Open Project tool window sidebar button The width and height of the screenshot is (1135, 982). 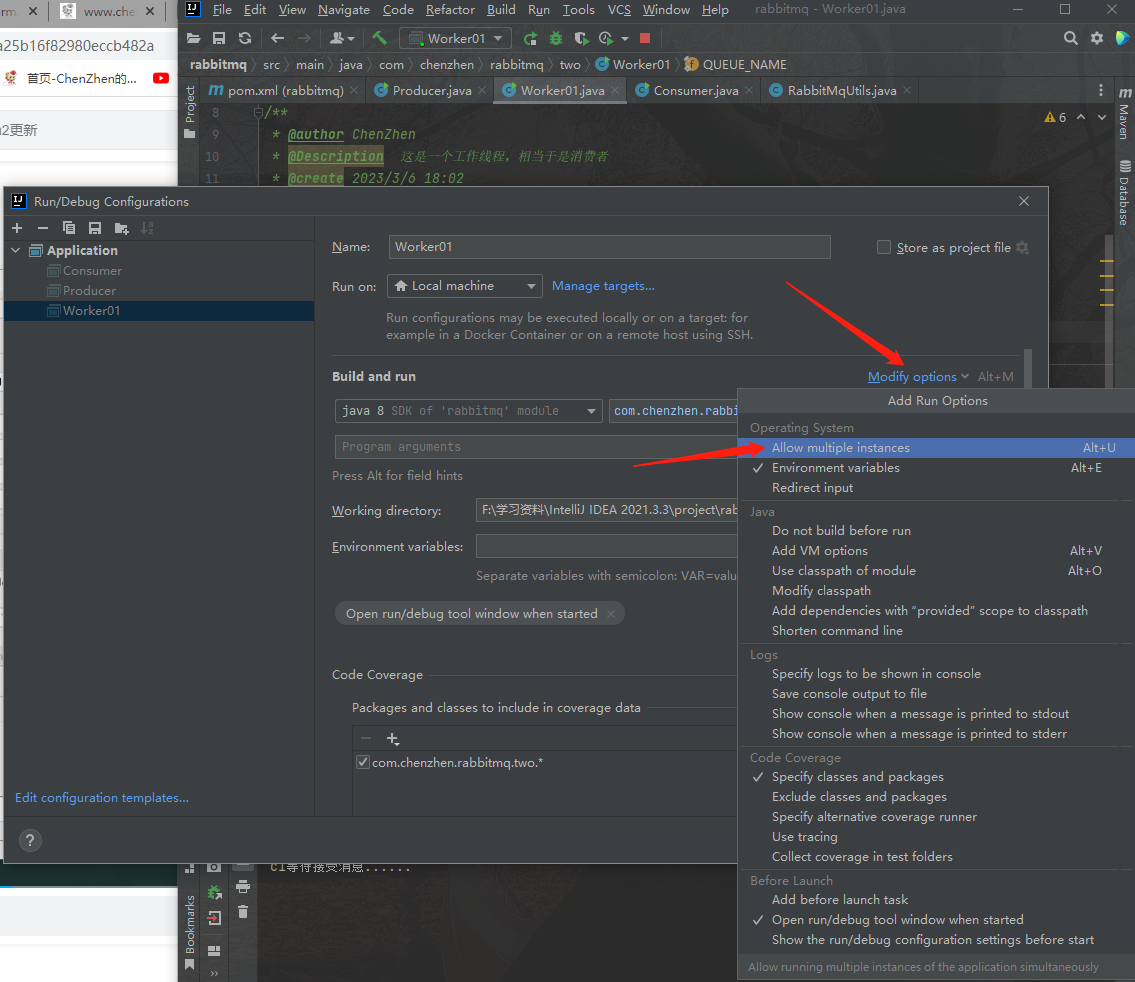(190, 111)
